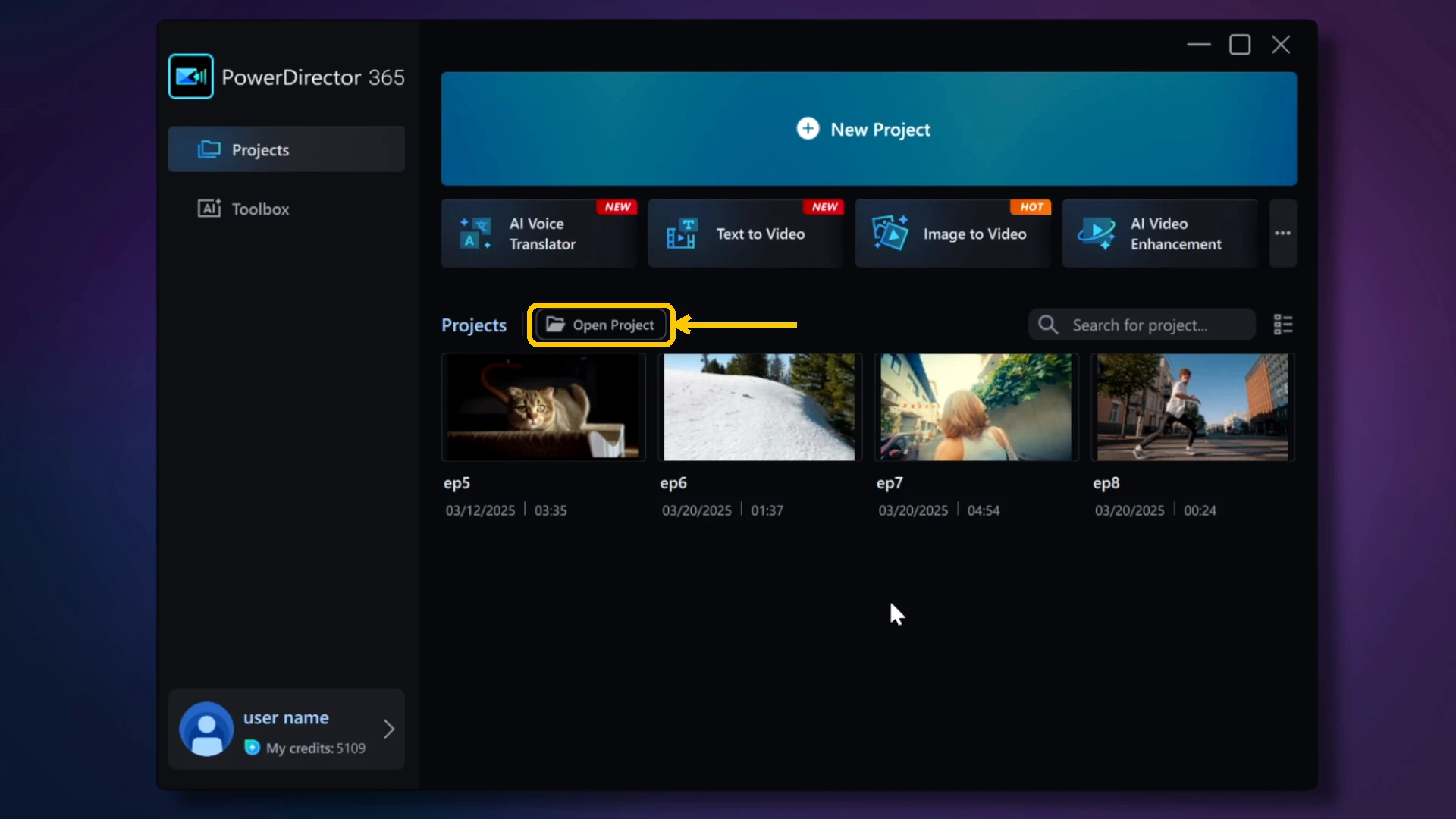
Task: Click the Text to Video icon
Action: pos(681,234)
